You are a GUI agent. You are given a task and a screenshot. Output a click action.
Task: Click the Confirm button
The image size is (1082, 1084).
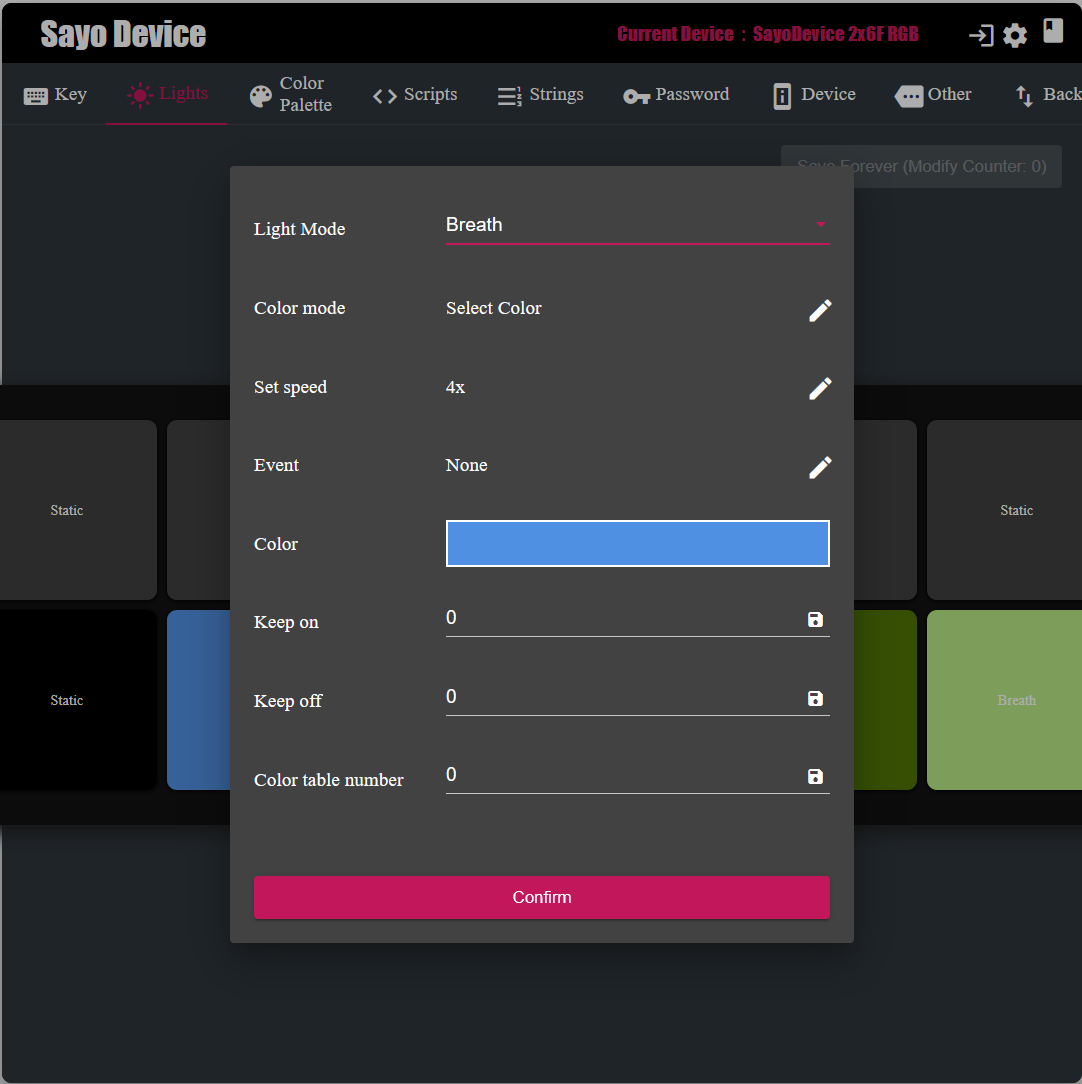click(x=541, y=897)
